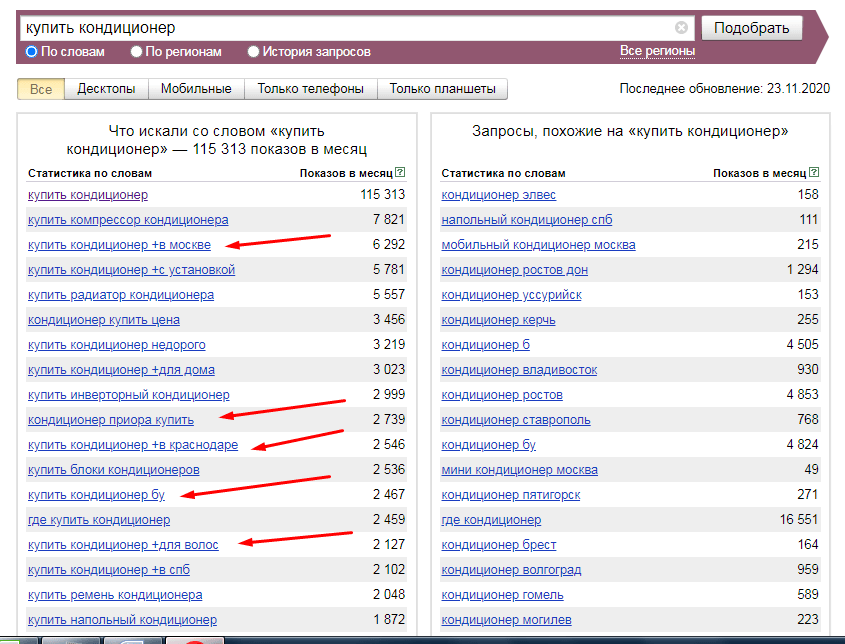Open 'купить кондиционер +для дома' link
This screenshot has width=845, height=644.
pos(121,370)
